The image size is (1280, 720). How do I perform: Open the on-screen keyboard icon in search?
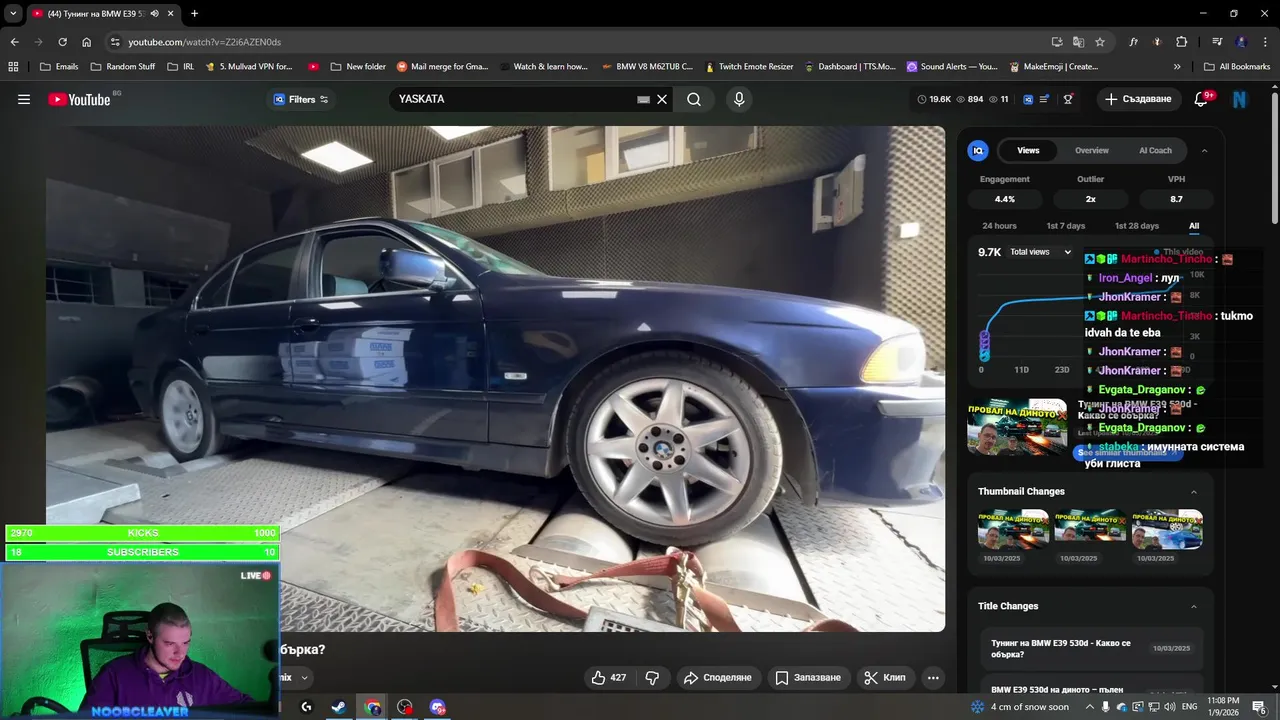click(x=644, y=99)
